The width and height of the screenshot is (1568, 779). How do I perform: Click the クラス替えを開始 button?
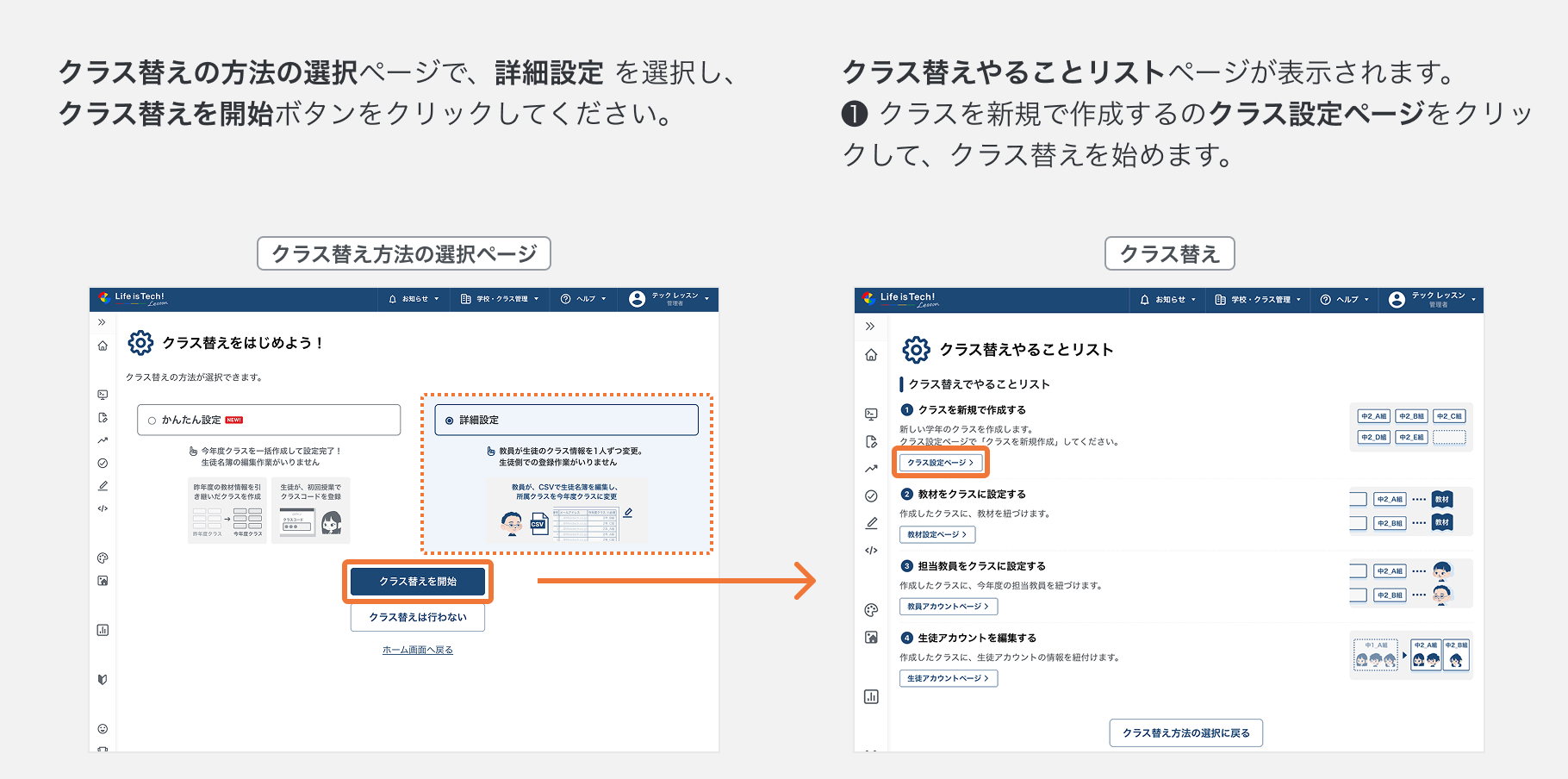(x=418, y=582)
